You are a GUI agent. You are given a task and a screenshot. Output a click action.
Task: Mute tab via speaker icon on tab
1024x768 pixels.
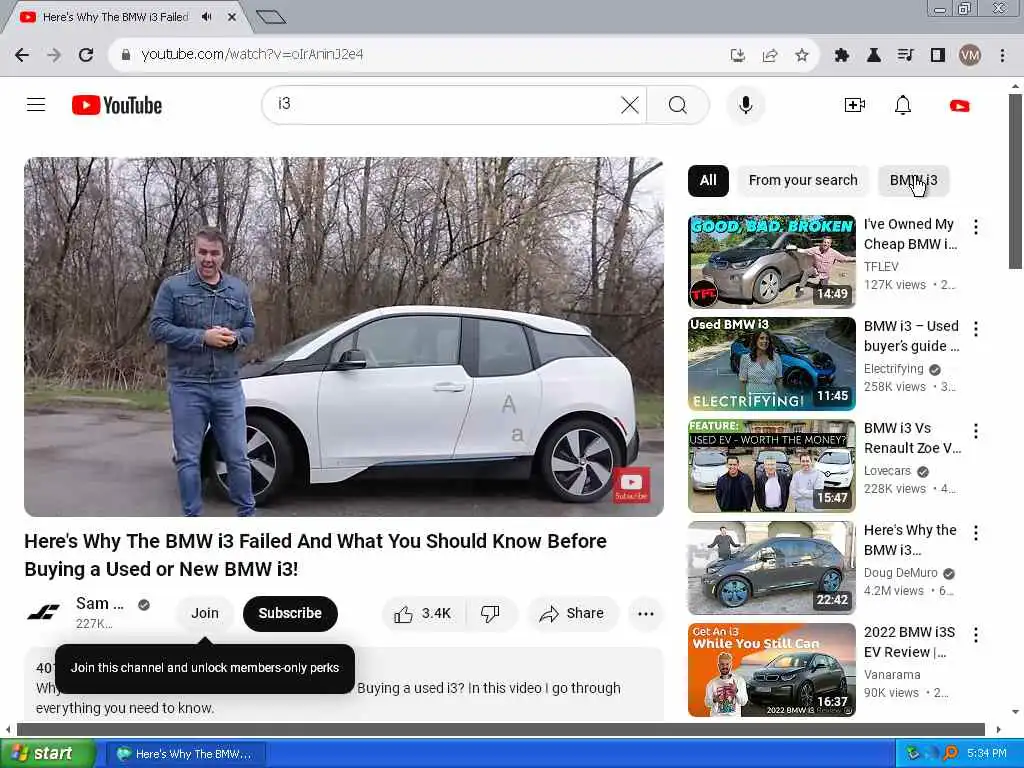click(x=206, y=17)
